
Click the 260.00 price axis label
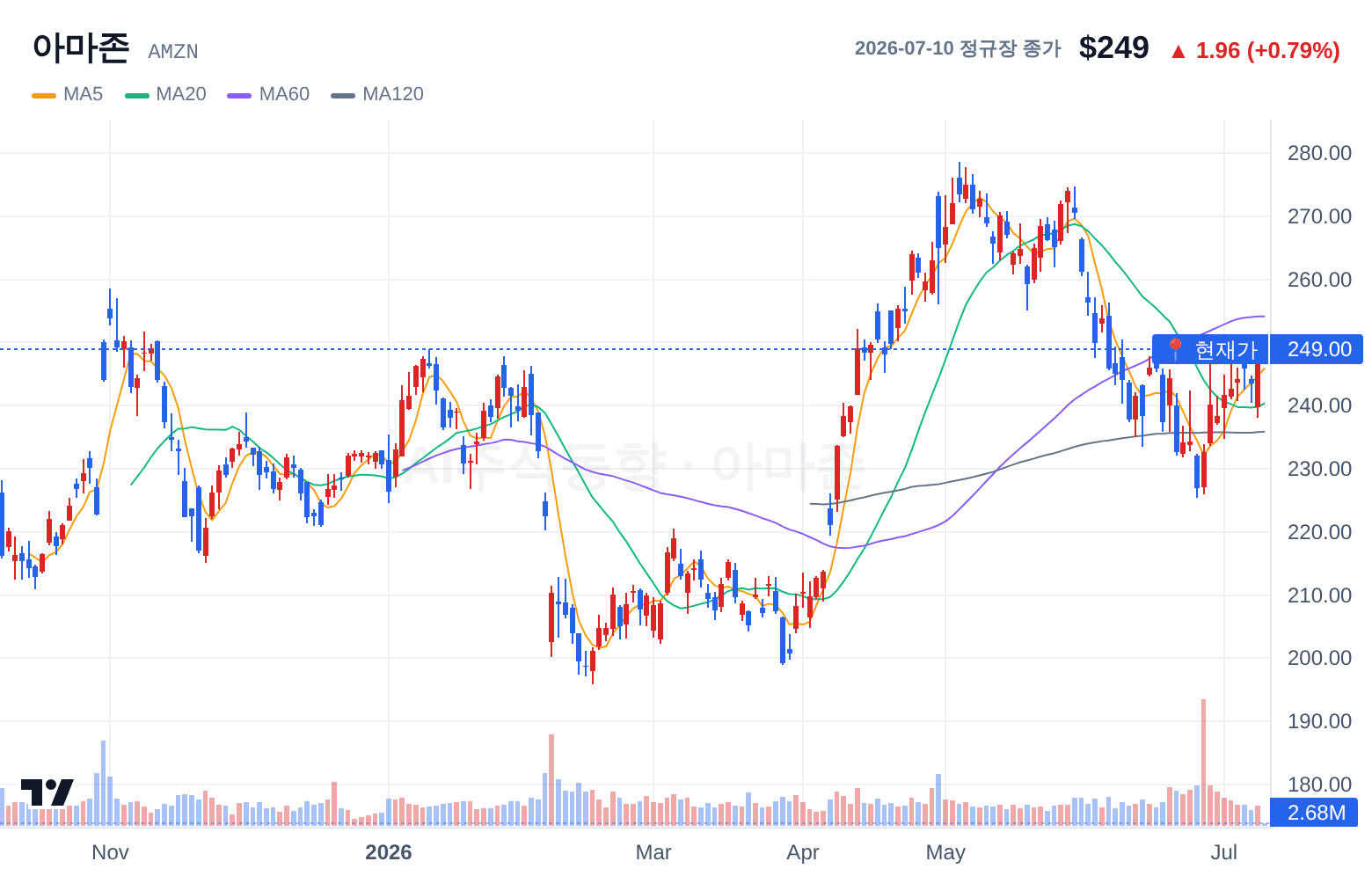pos(1319,280)
